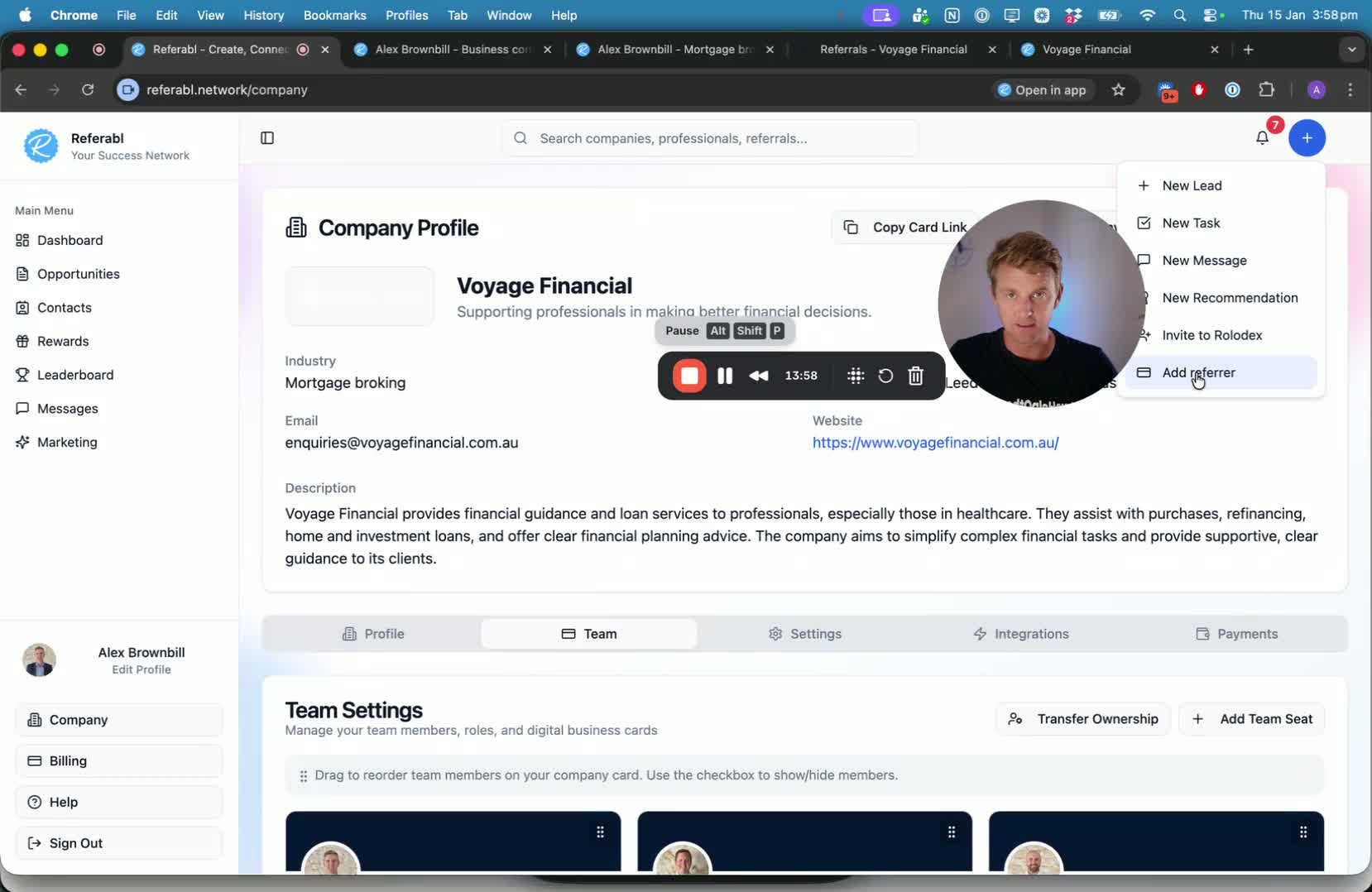Open the Wi-Fi status menu
This screenshot has width=1372, height=892.
pos(1147,15)
